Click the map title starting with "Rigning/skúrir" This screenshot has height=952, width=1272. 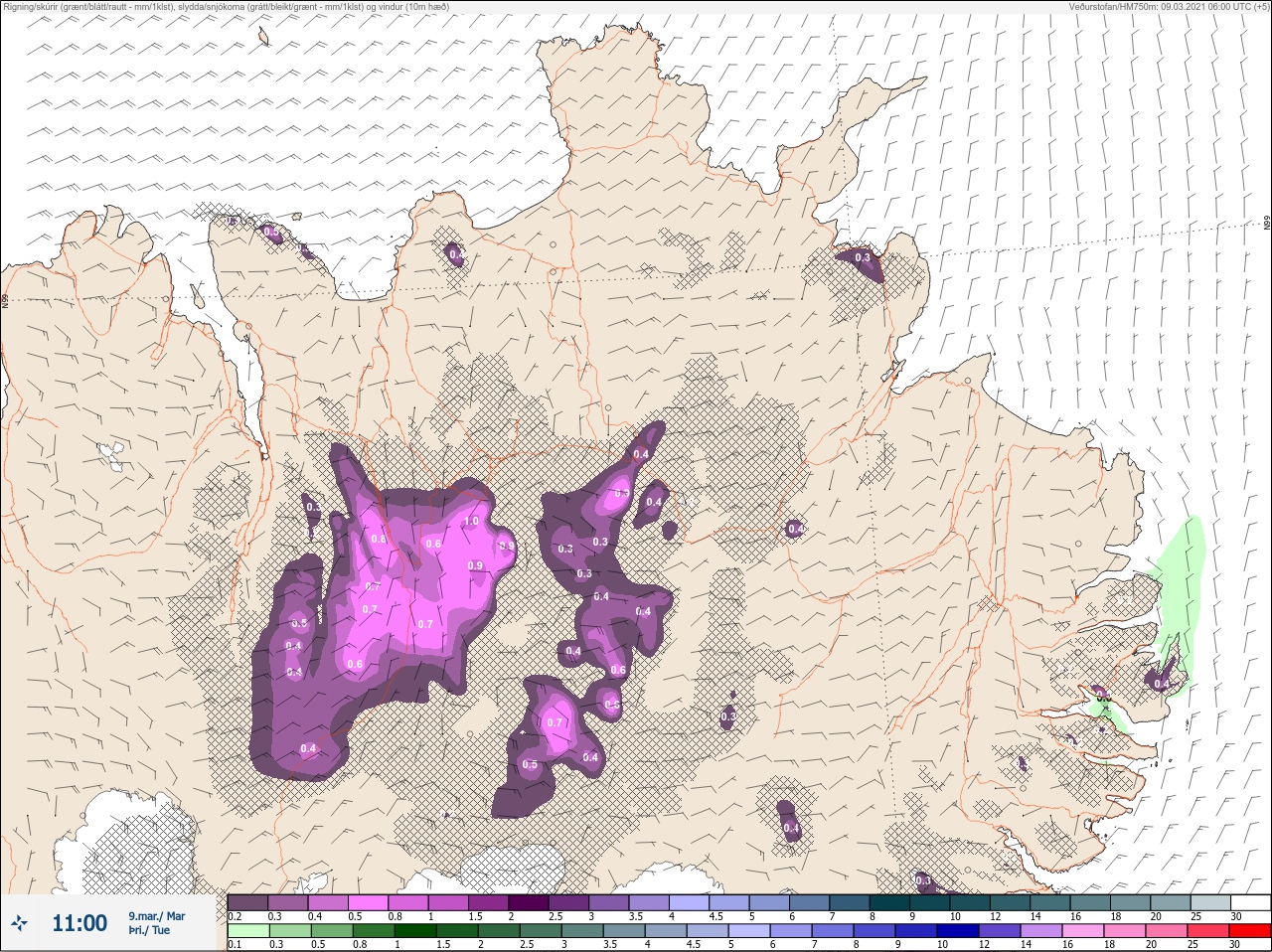pos(226,7)
